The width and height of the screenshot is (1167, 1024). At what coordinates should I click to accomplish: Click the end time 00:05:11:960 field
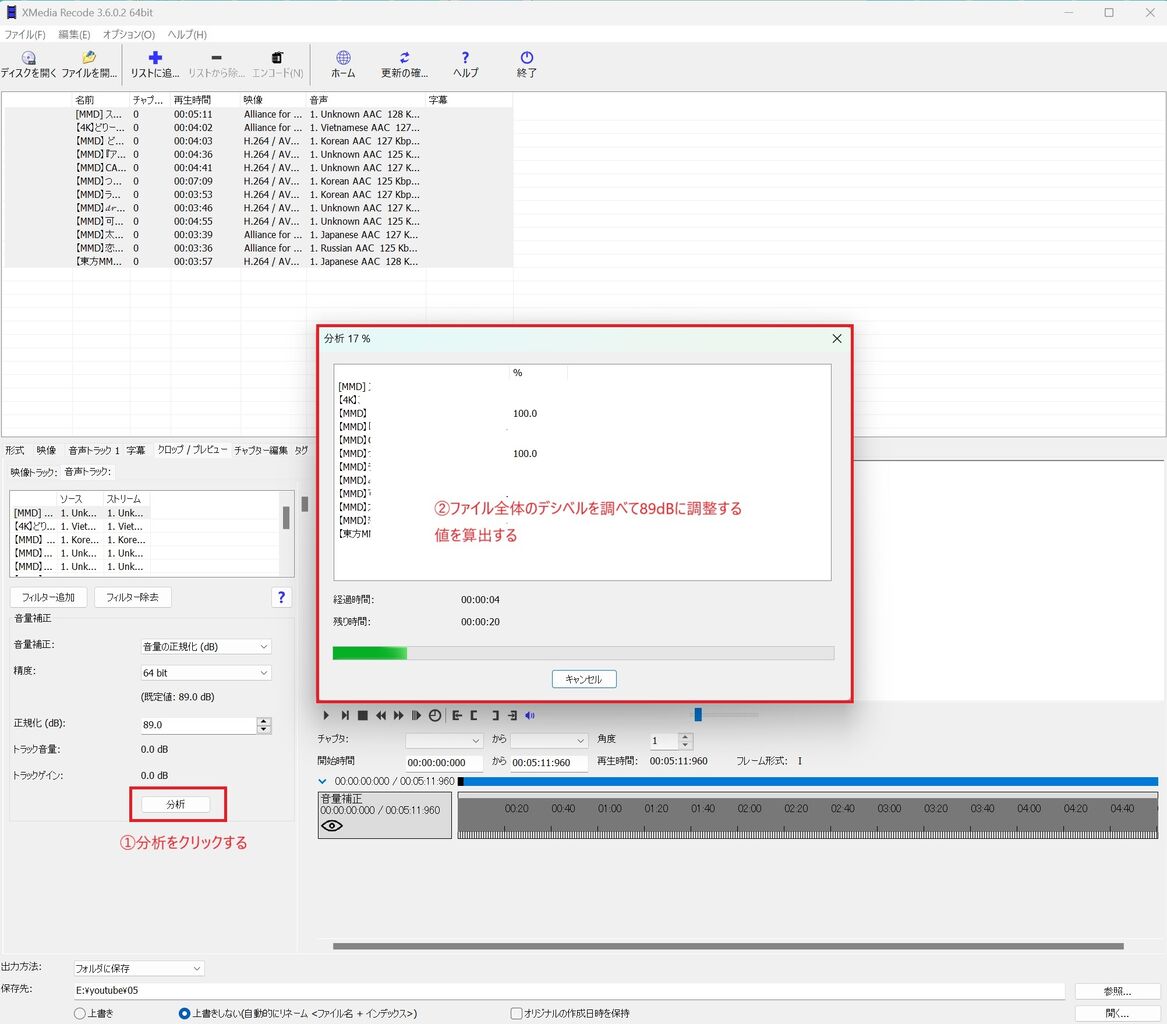549,763
